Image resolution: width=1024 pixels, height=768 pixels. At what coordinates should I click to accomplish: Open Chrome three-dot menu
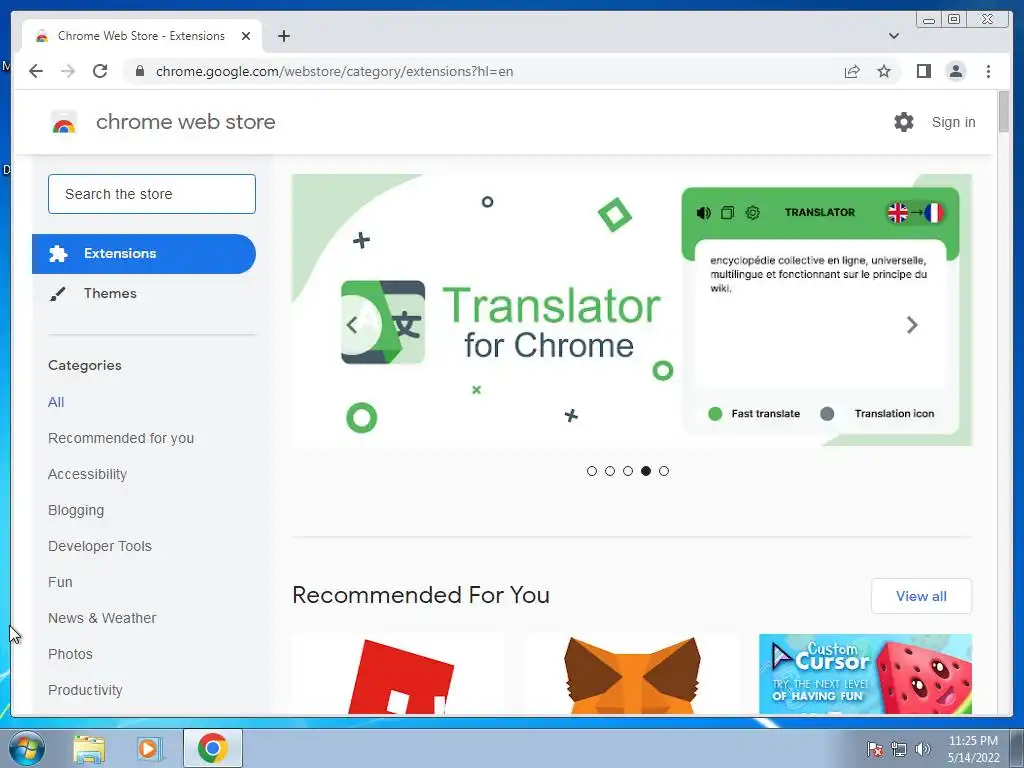click(988, 71)
